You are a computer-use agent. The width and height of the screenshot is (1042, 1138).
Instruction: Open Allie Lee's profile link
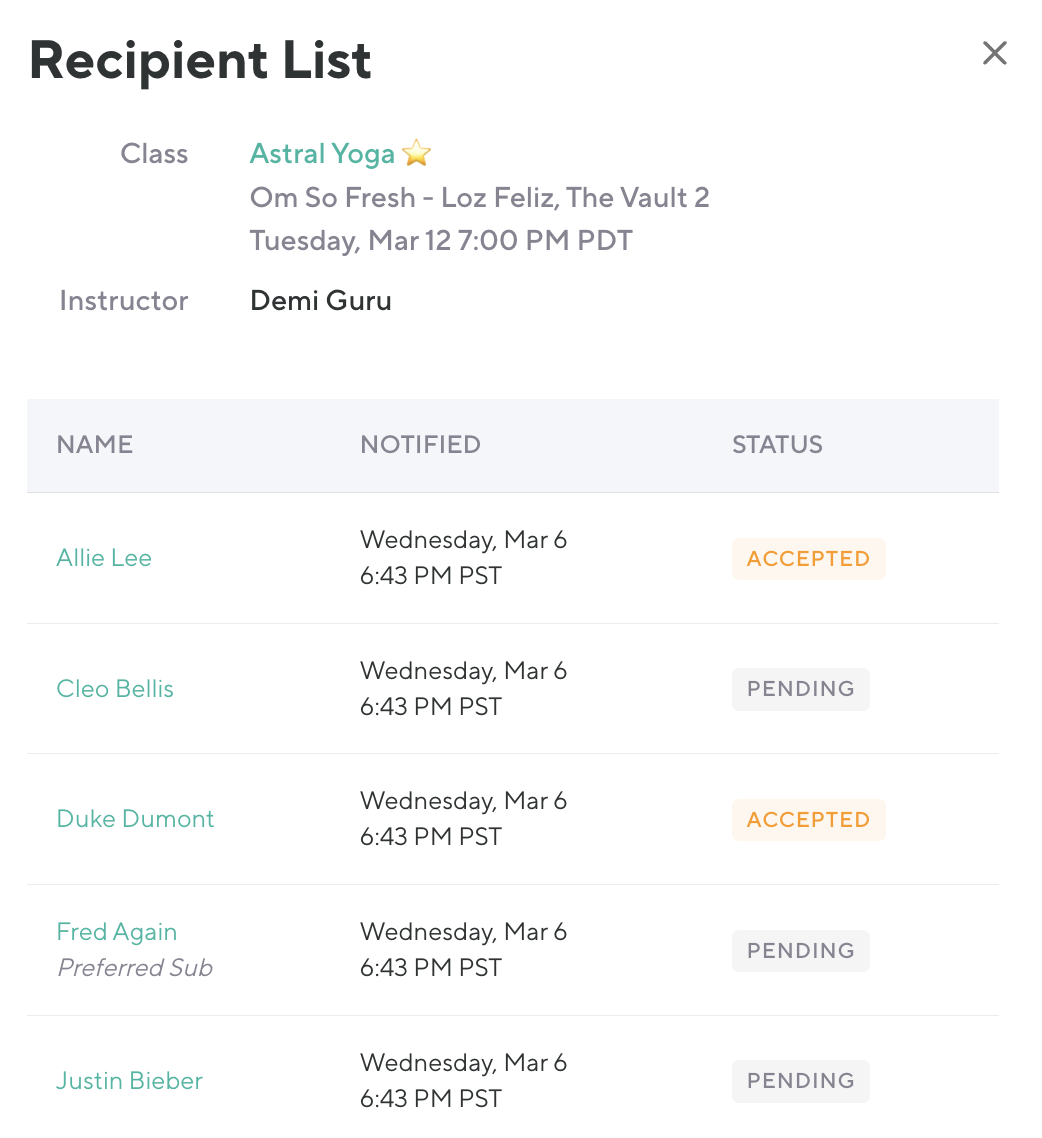pos(104,558)
